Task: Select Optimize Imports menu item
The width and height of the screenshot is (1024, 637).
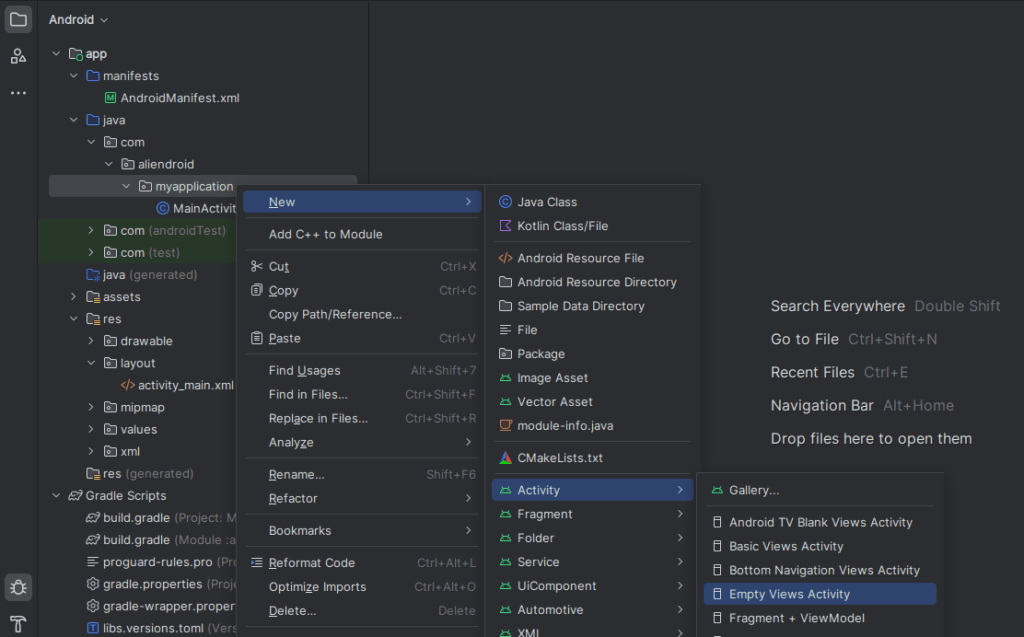Action: 362,587
